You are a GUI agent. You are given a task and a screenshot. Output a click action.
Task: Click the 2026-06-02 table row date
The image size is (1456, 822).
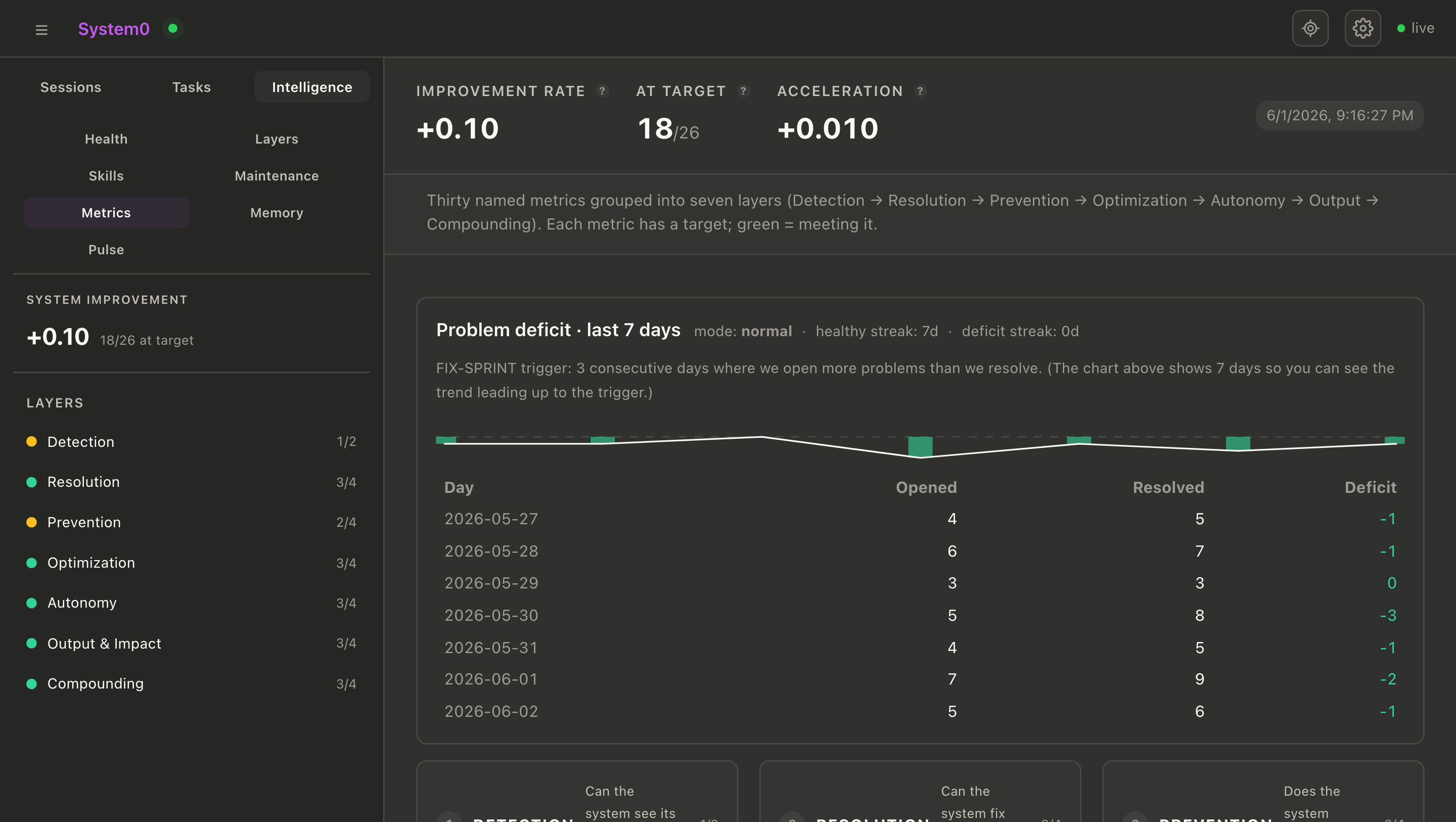click(x=491, y=711)
